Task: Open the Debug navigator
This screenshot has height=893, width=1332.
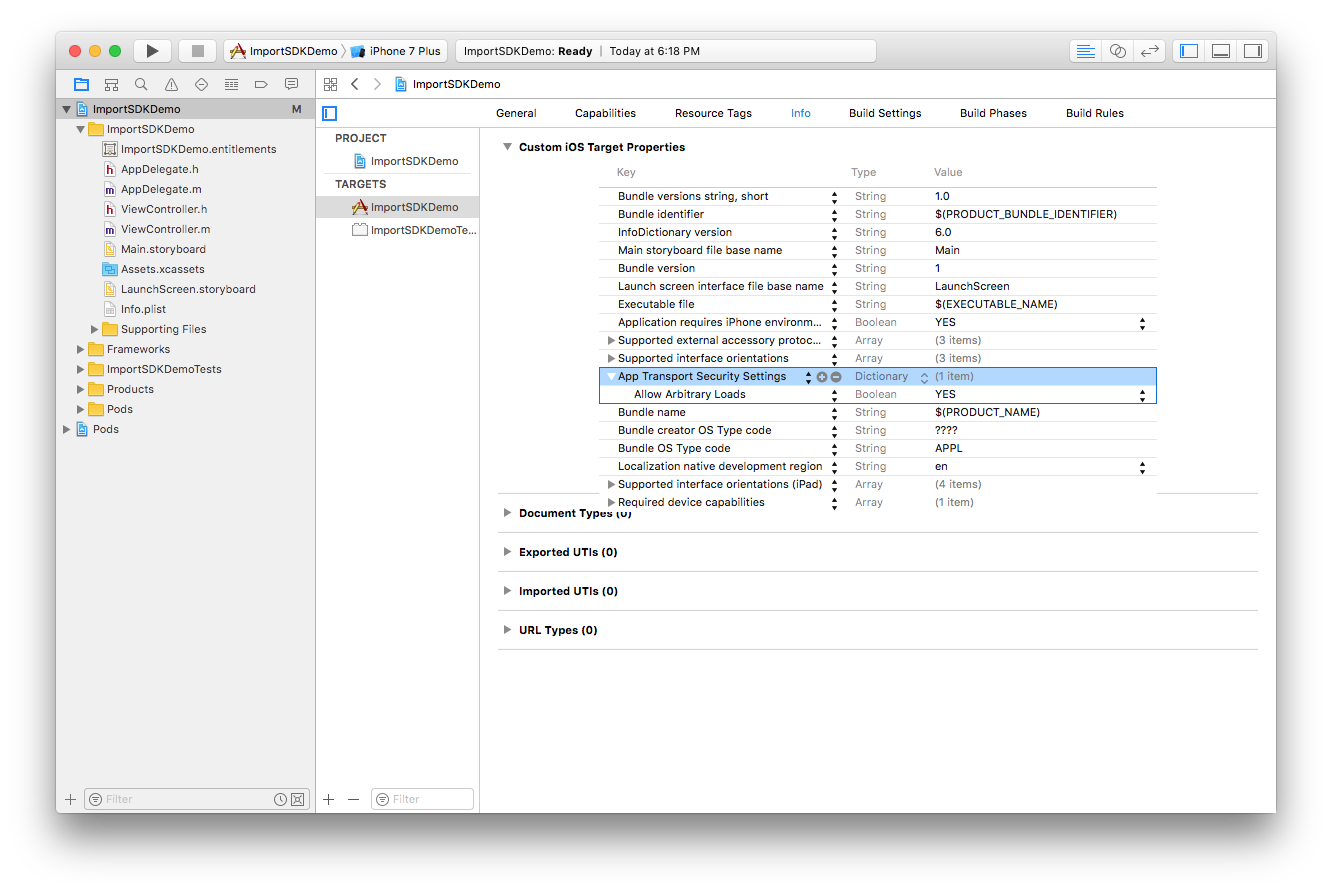Action: point(231,84)
